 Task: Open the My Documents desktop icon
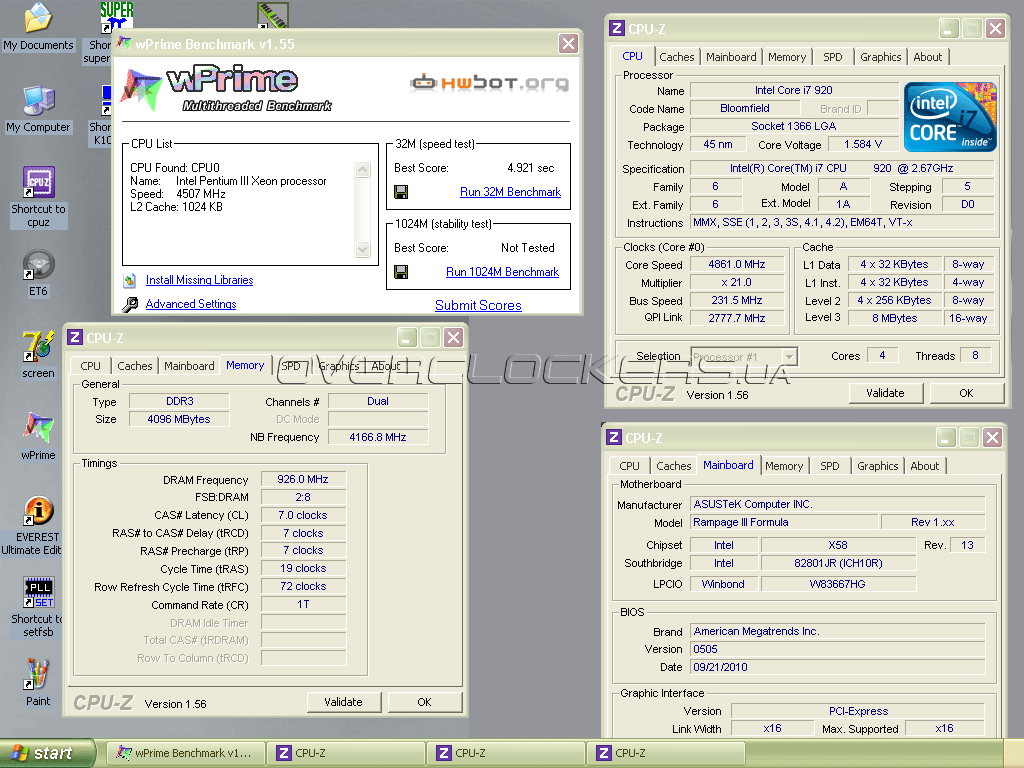(x=38, y=26)
